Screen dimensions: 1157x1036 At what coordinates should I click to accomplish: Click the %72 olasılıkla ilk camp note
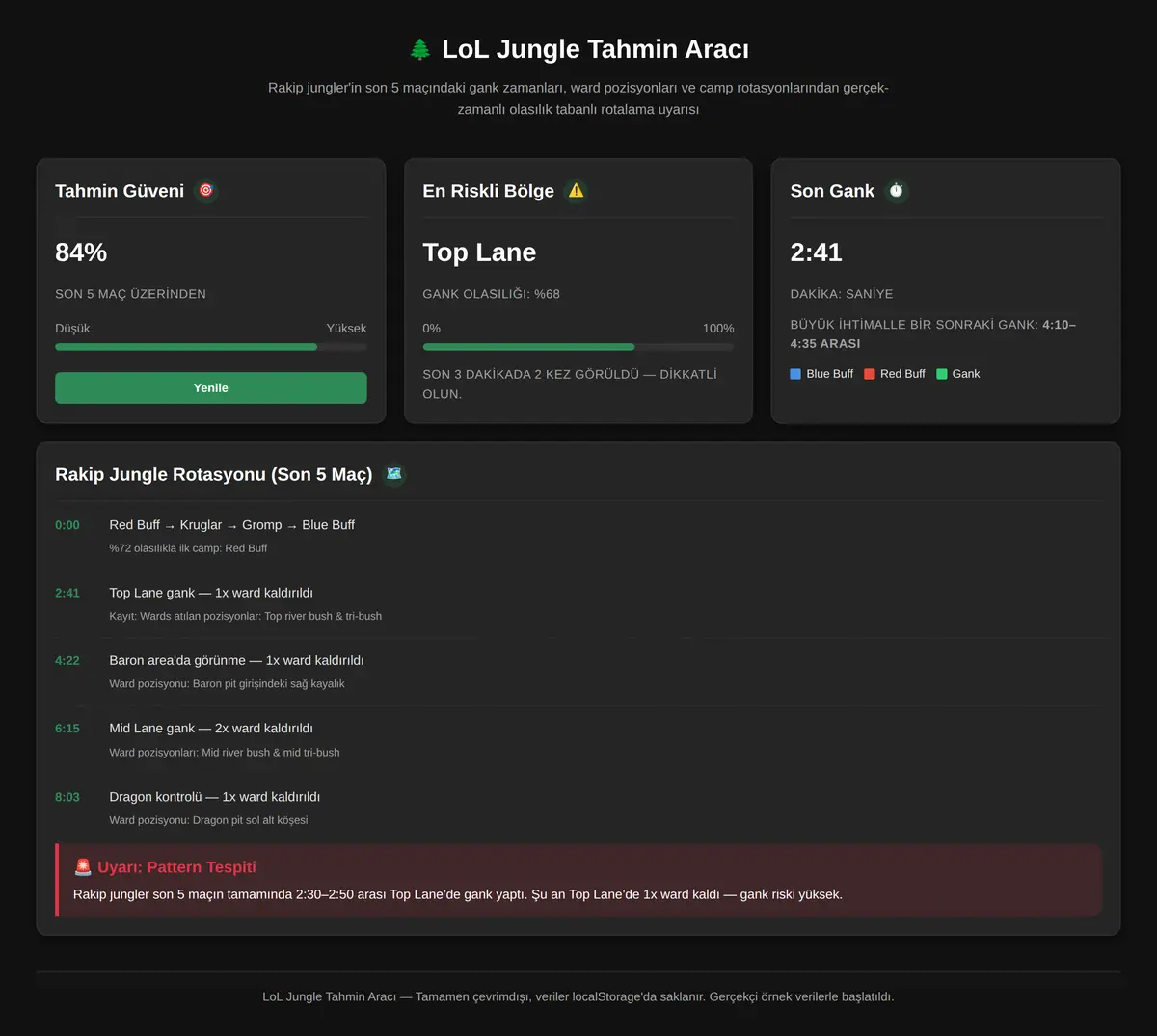pos(188,548)
